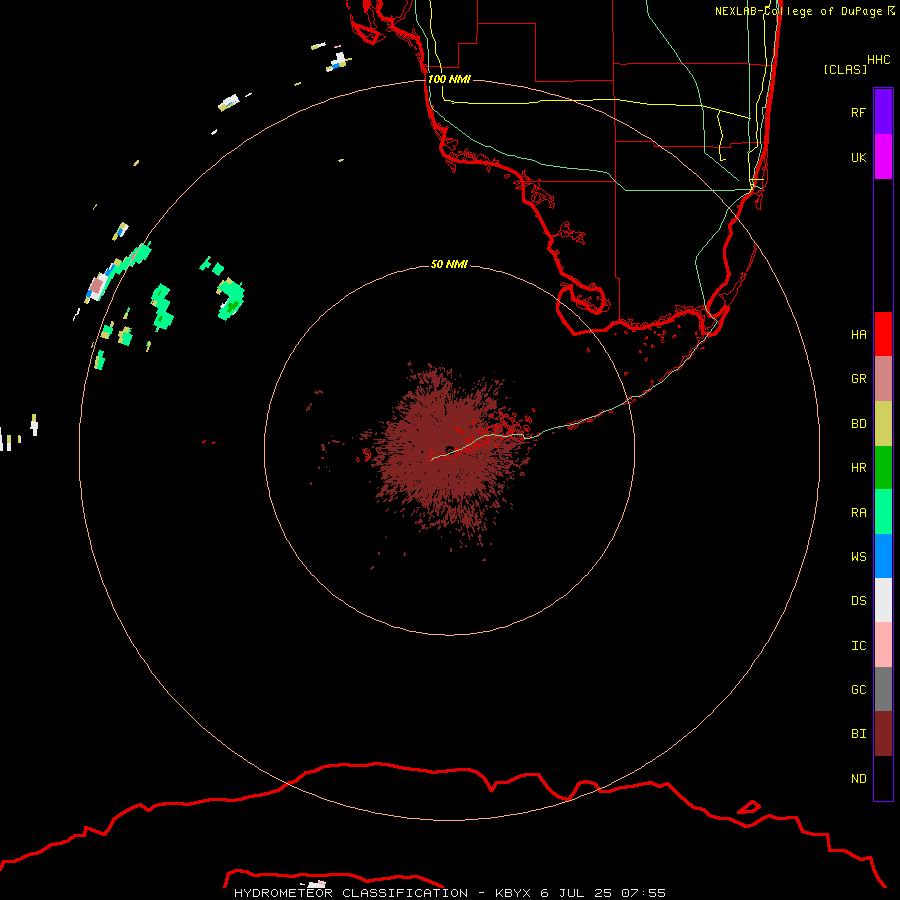Image resolution: width=900 pixels, height=900 pixels.
Task: Click the BI biological brown swatch
Action: [x=883, y=734]
